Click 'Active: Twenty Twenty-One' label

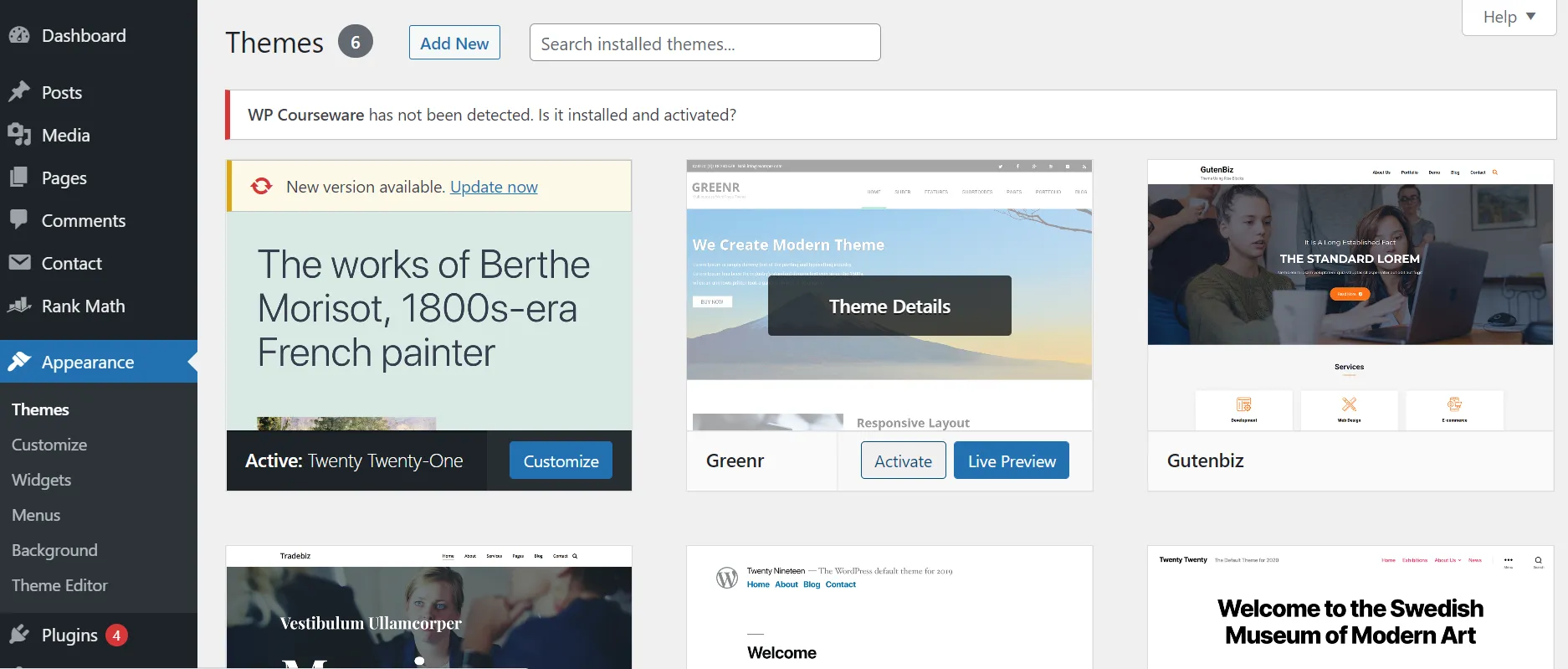pos(354,461)
